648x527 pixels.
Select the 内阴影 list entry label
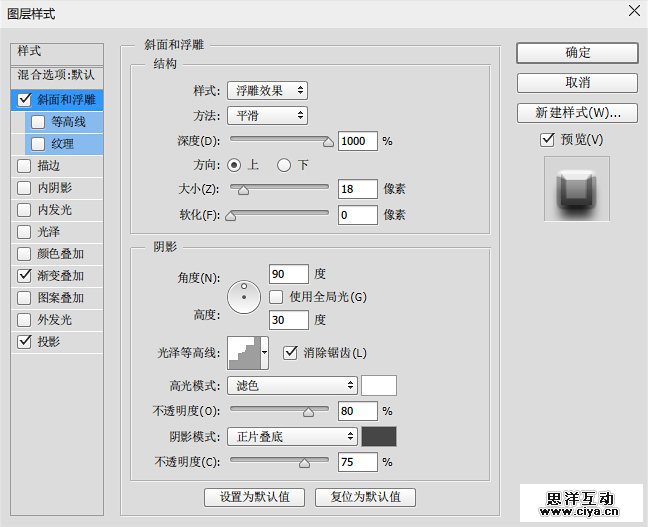point(55,188)
